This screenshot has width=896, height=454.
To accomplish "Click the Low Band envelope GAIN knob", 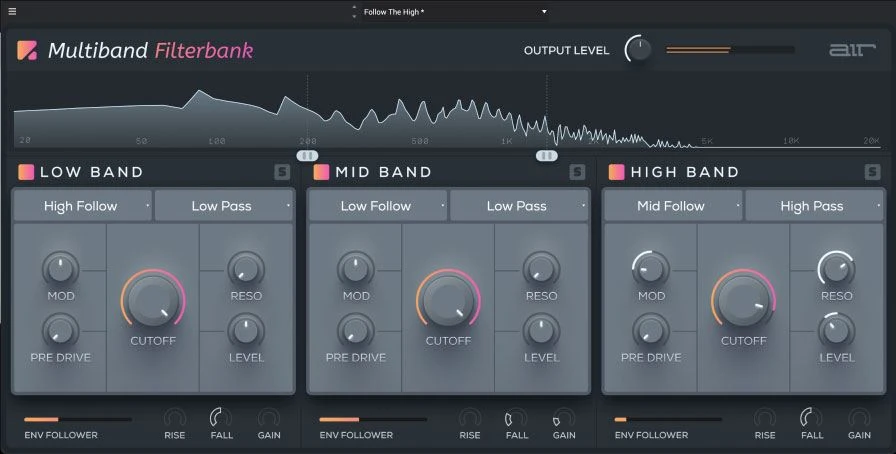I will 269,417.
